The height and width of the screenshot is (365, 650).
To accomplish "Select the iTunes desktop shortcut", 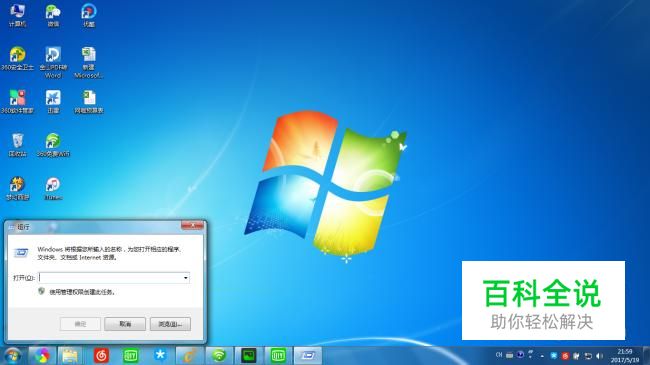I will 53,189.
